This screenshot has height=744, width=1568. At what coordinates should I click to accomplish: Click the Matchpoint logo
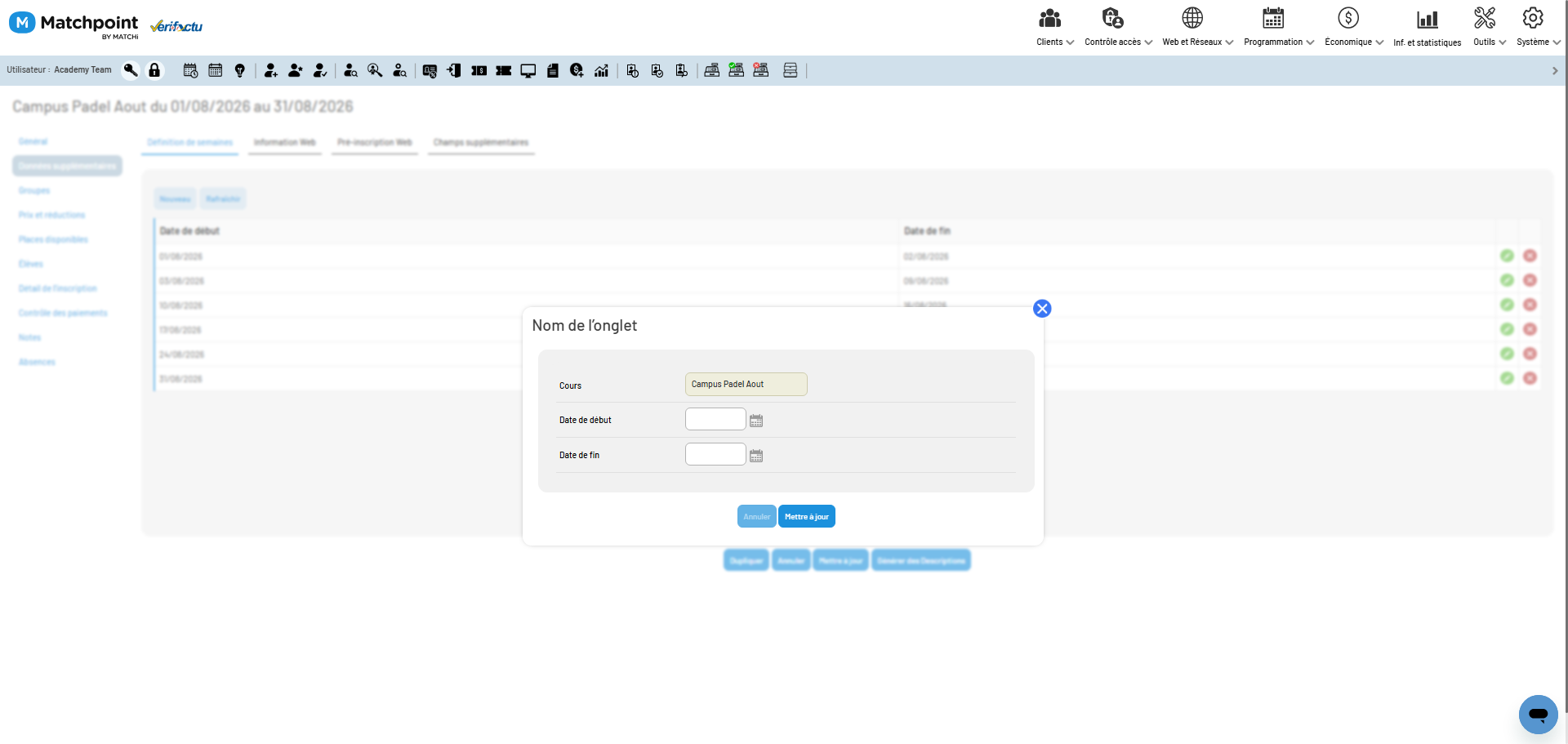[73, 25]
